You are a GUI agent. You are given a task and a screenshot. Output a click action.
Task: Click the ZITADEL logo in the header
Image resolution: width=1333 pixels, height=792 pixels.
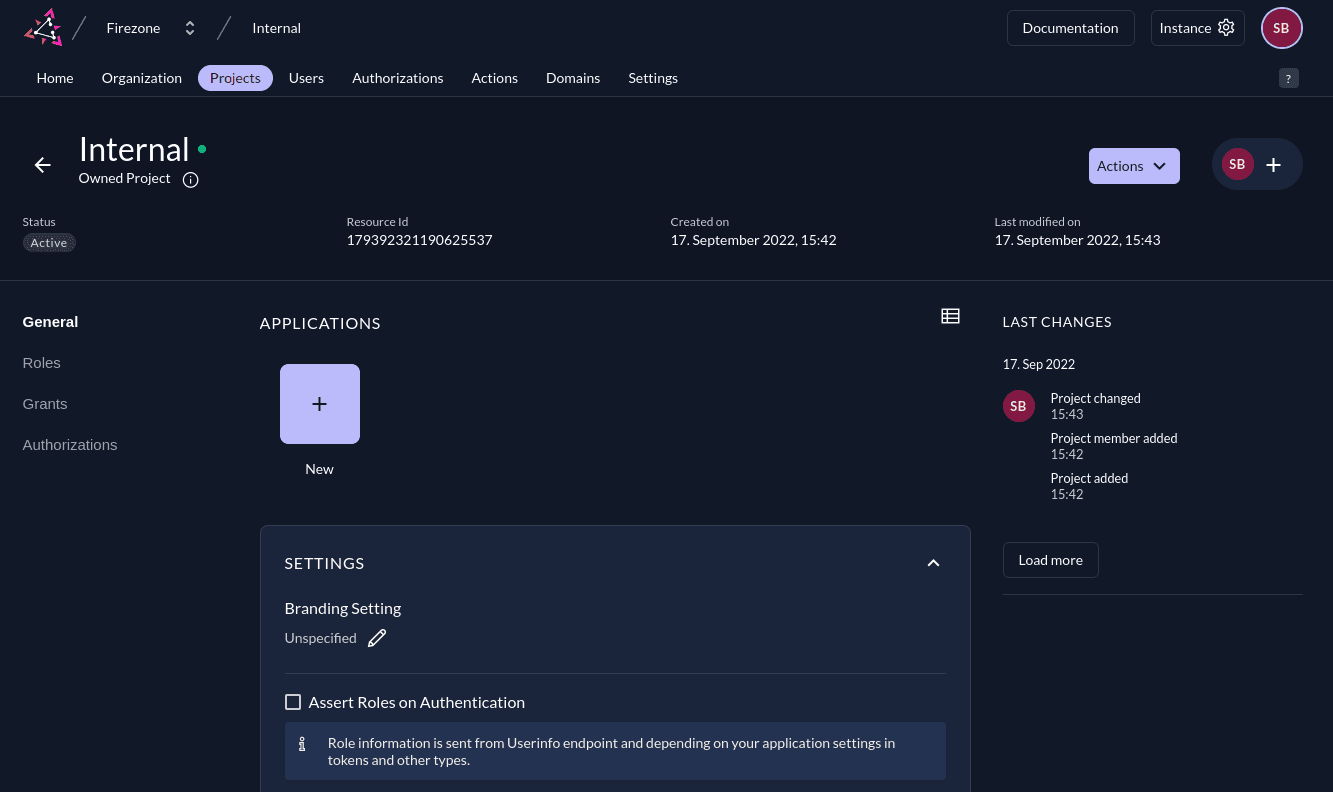43,27
